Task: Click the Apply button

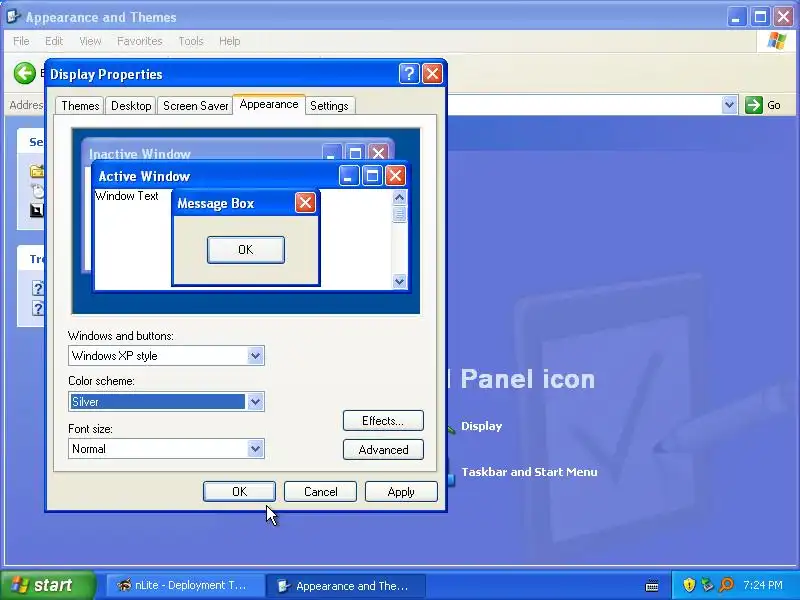Action: point(401,491)
